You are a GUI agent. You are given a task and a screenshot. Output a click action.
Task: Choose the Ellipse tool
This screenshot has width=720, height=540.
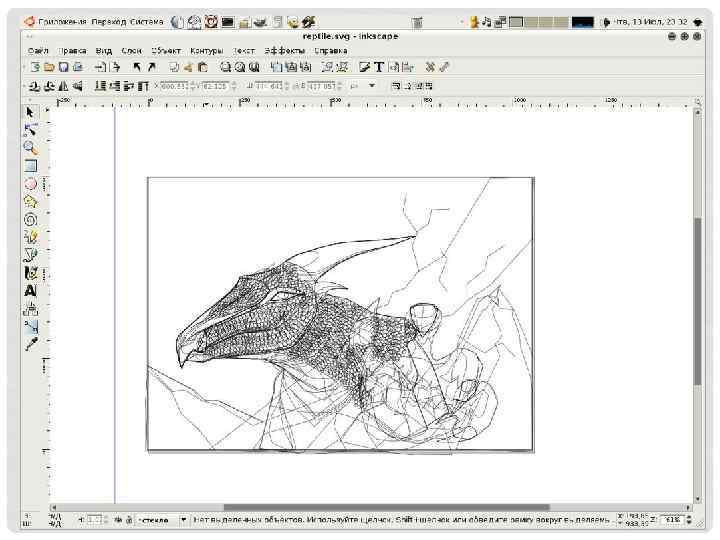click(30, 183)
